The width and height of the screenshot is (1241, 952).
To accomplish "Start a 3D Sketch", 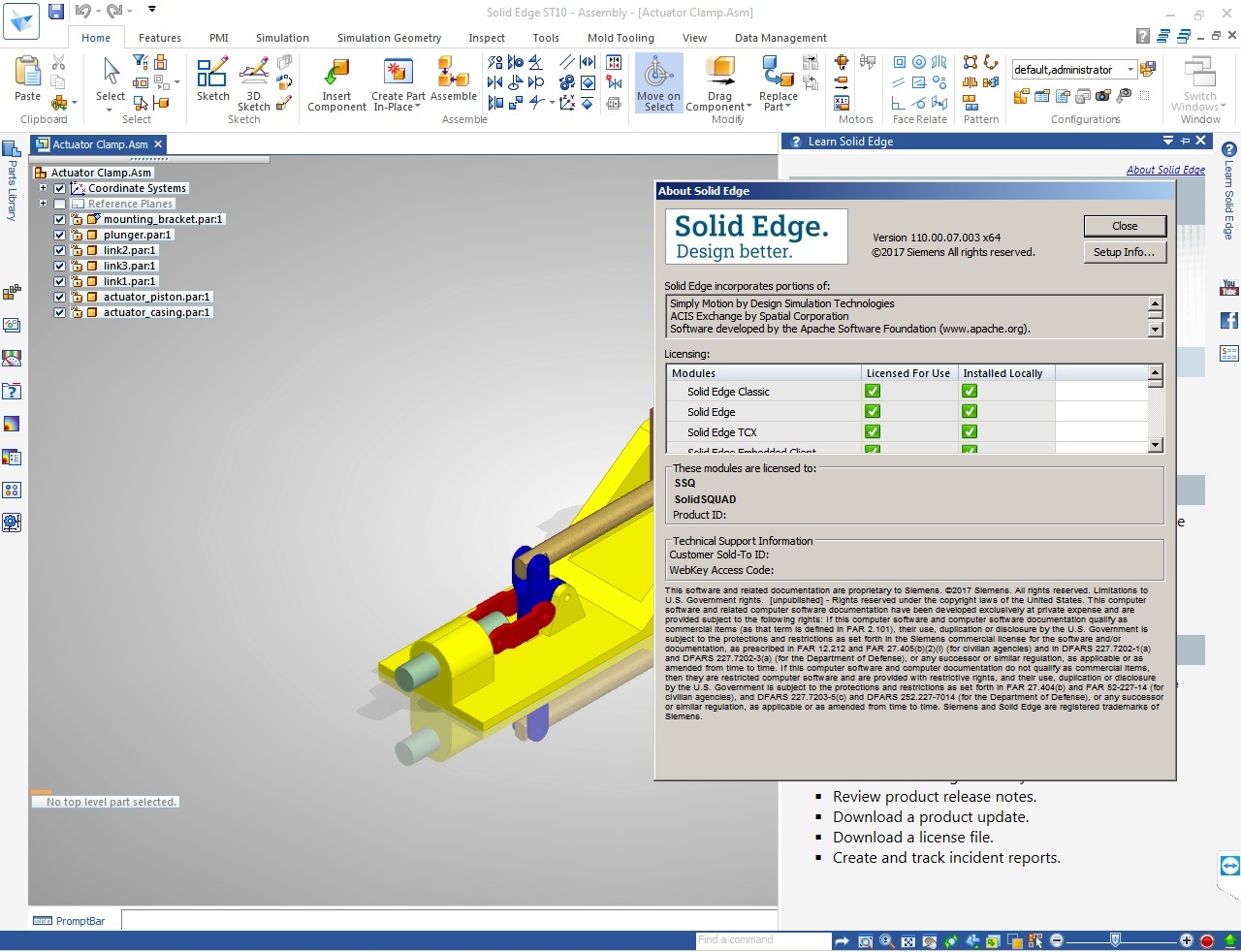I will (254, 83).
